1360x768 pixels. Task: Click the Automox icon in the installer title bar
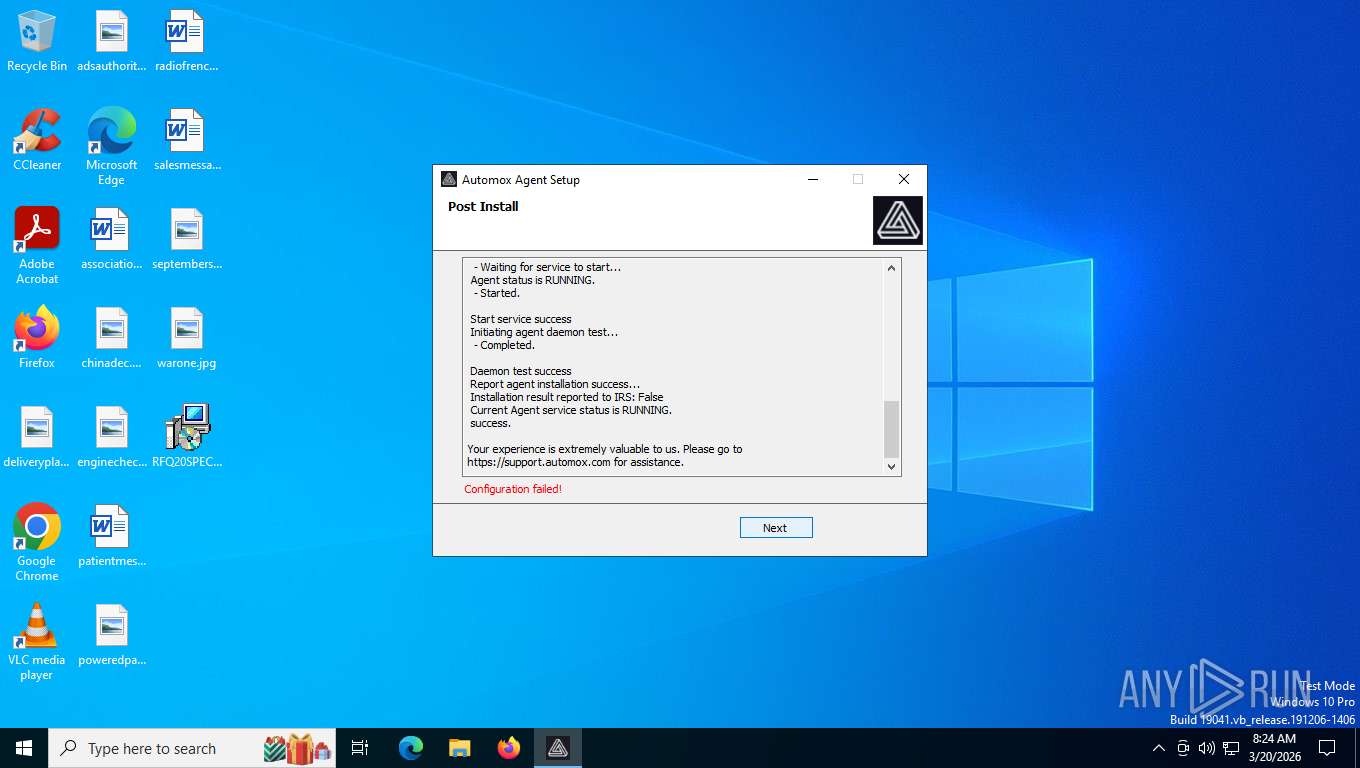click(x=449, y=180)
